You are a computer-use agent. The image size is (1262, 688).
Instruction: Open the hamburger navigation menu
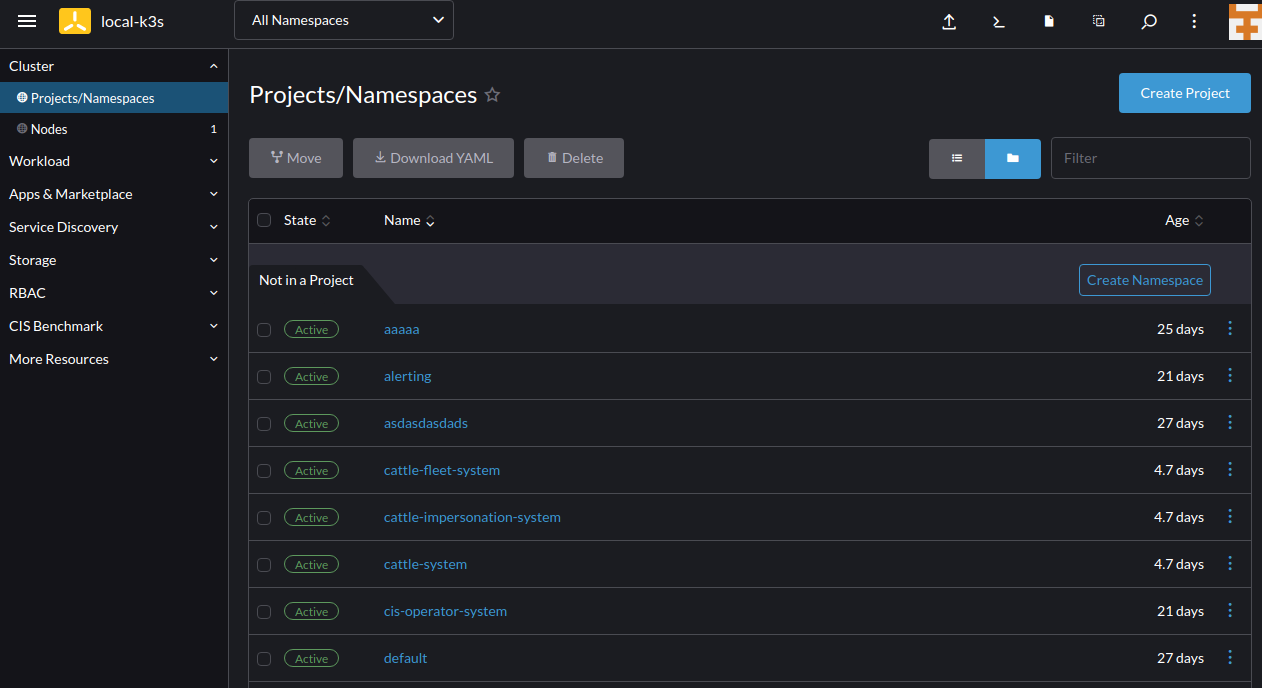27,21
